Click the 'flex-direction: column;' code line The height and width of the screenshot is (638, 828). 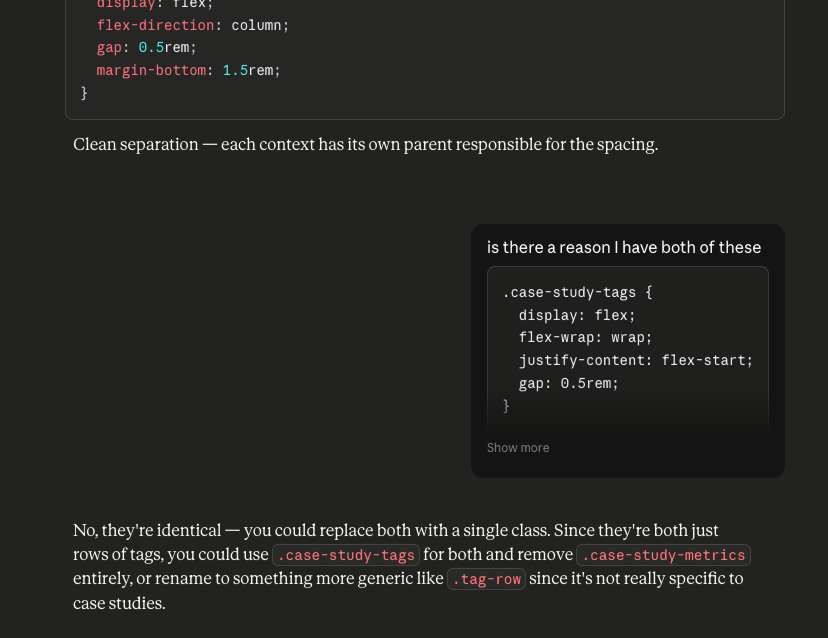(193, 25)
